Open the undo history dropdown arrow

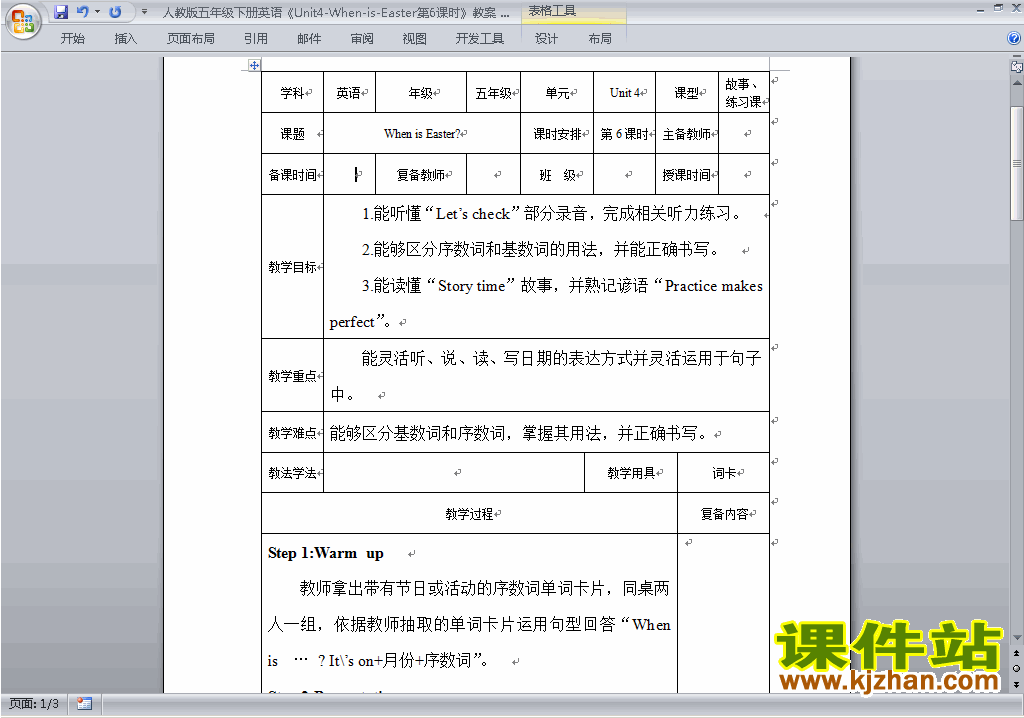coord(97,12)
